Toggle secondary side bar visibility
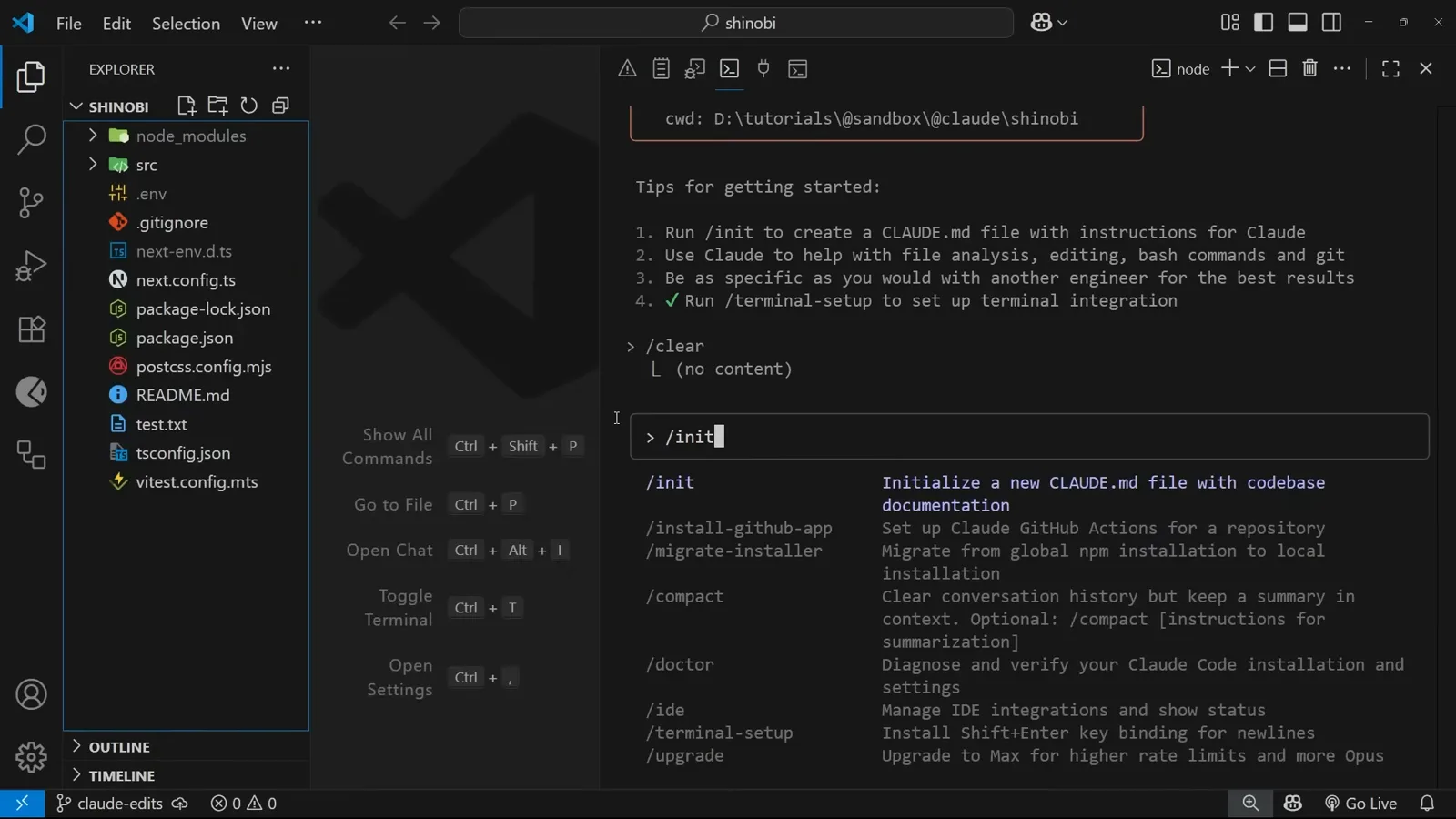 click(x=1331, y=23)
